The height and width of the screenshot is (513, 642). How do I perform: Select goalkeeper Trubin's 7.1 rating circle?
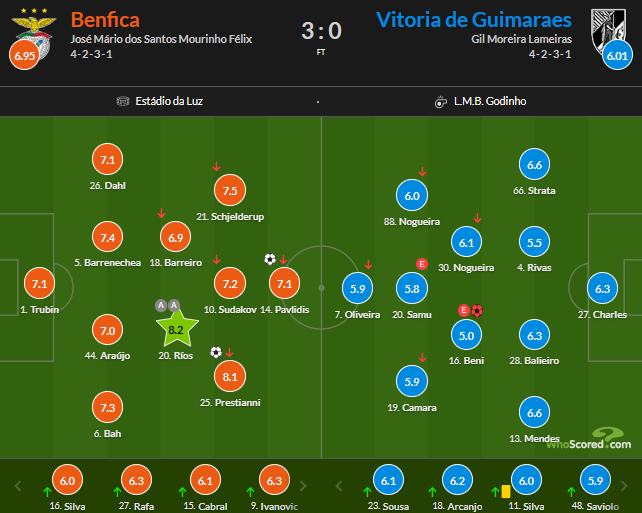[x=40, y=283]
